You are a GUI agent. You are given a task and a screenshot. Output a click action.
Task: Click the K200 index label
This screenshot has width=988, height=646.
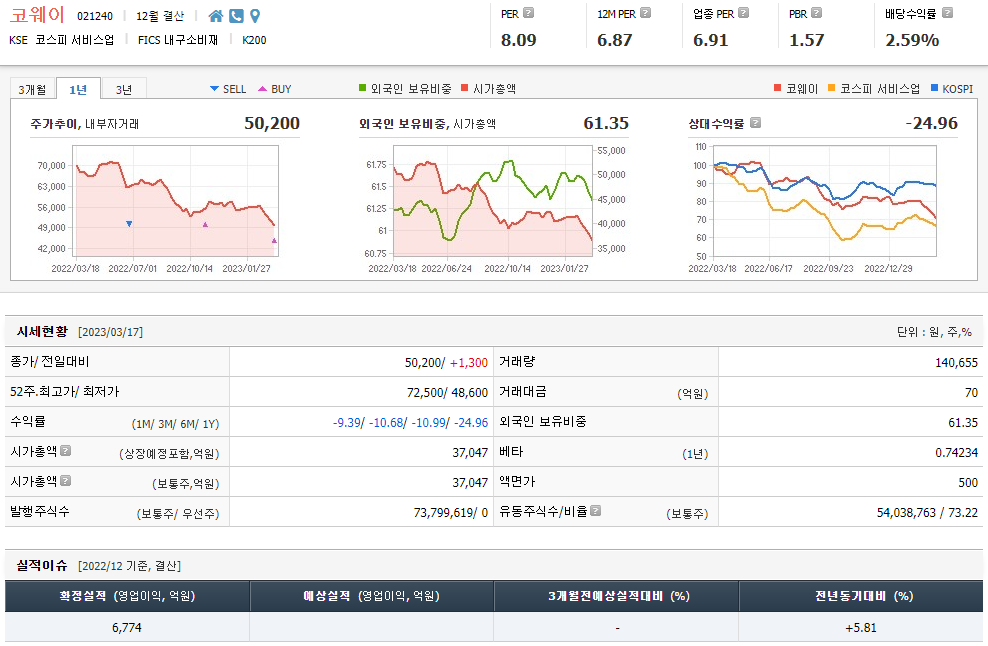pyautogui.click(x=255, y=40)
